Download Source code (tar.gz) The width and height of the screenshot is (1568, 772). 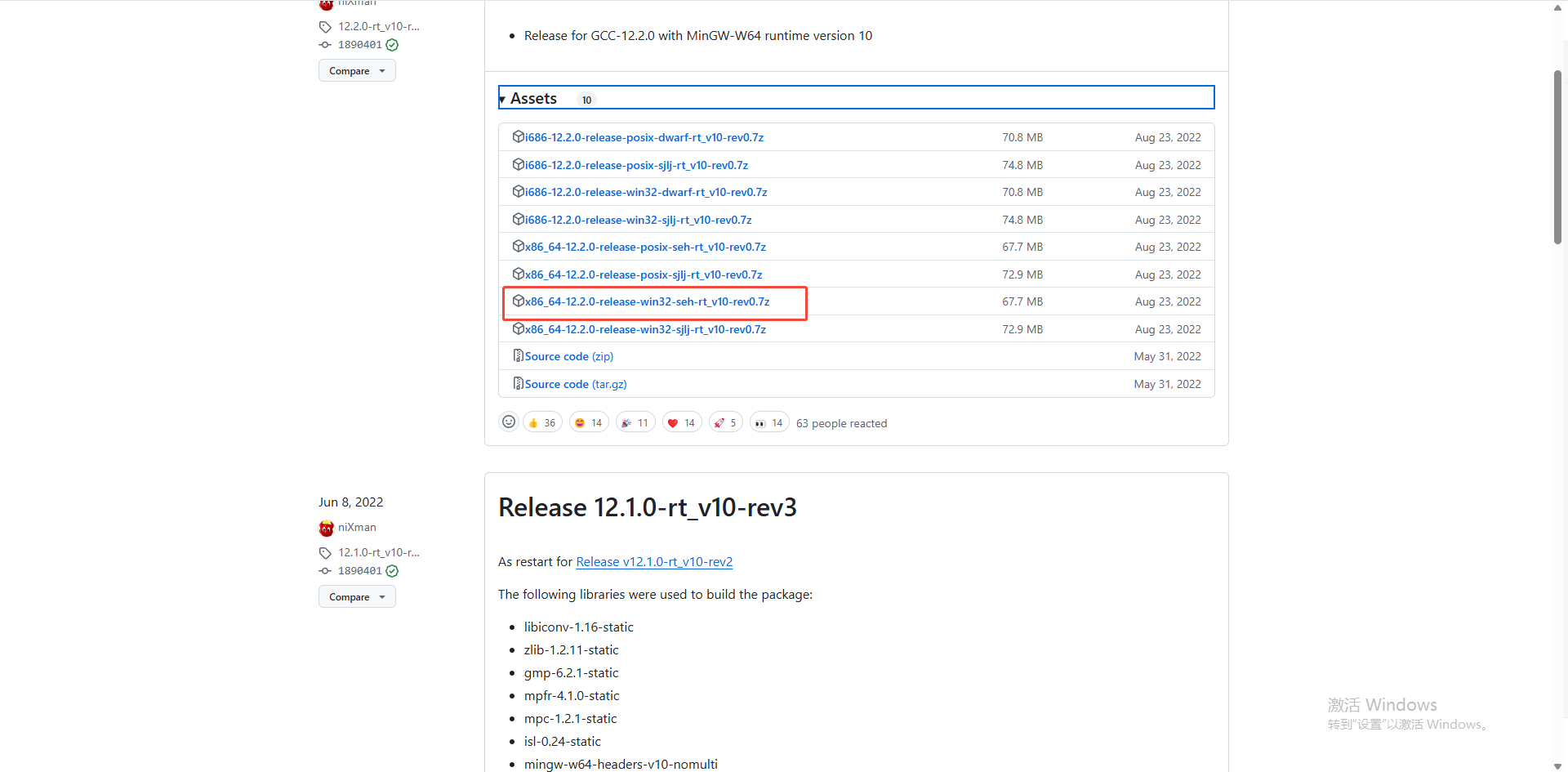pyautogui.click(x=575, y=383)
